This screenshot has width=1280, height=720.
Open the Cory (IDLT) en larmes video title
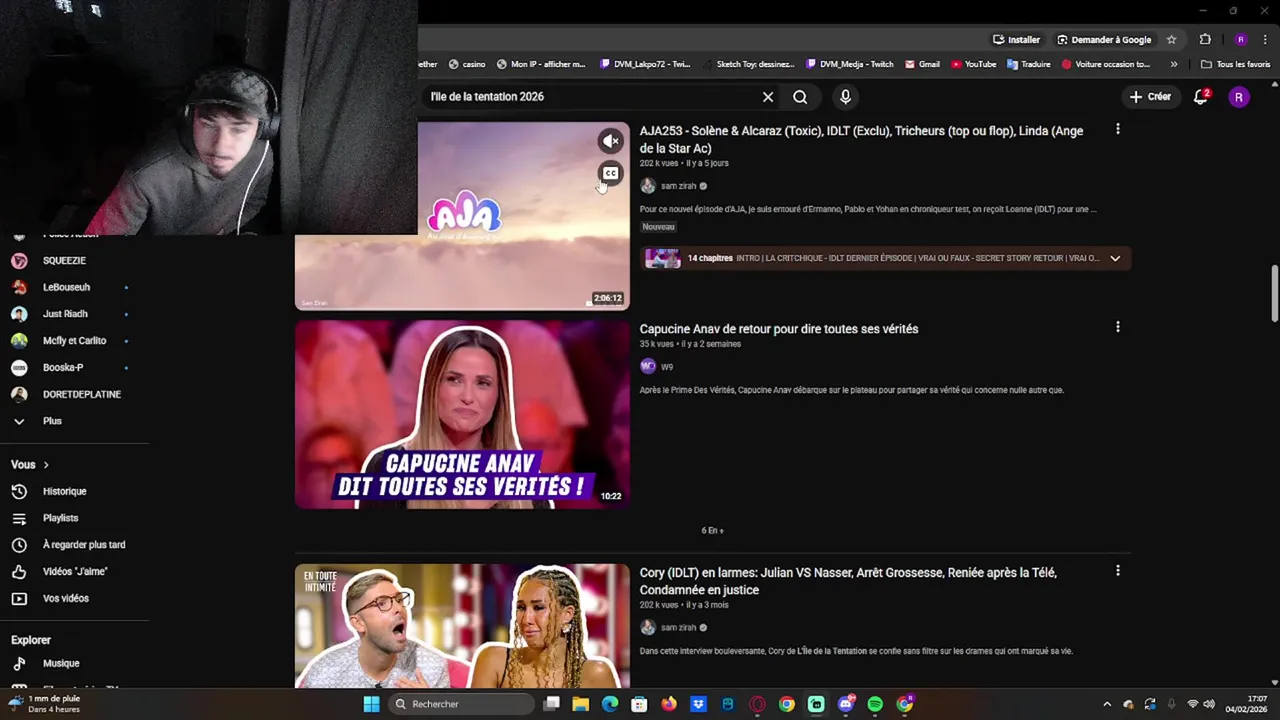click(x=848, y=581)
